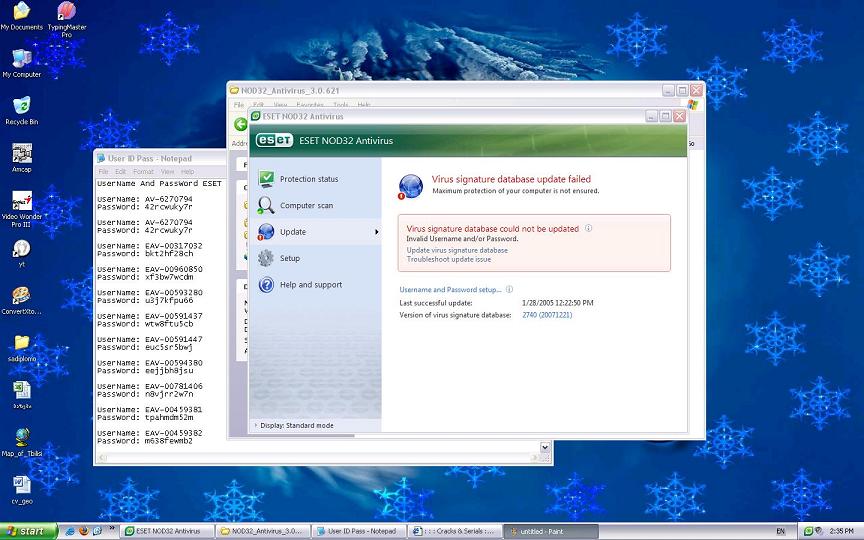Click Troubleshoot update issue link
The width and height of the screenshot is (864, 540).
[x=449, y=259]
